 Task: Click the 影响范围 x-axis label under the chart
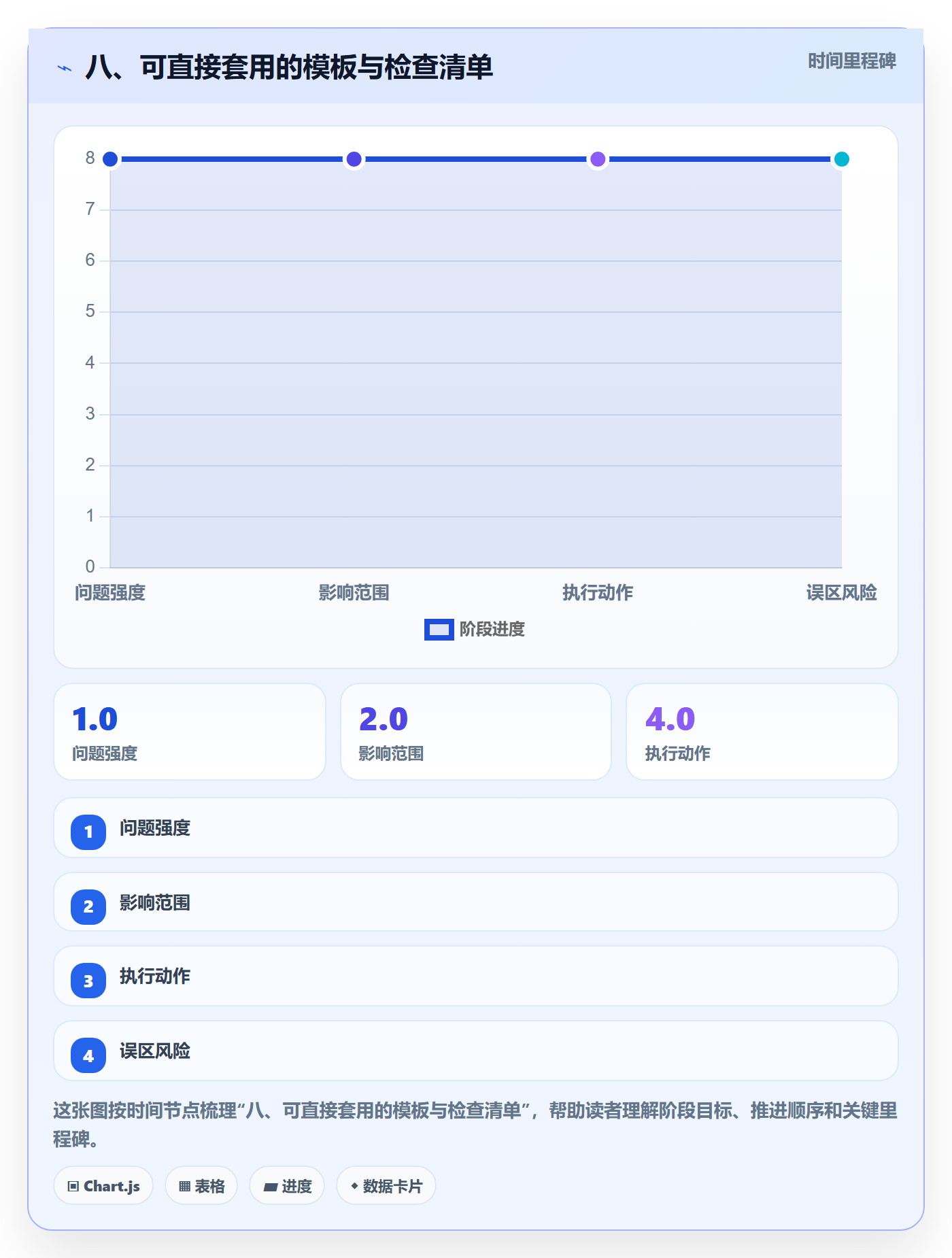pos(354,593)
